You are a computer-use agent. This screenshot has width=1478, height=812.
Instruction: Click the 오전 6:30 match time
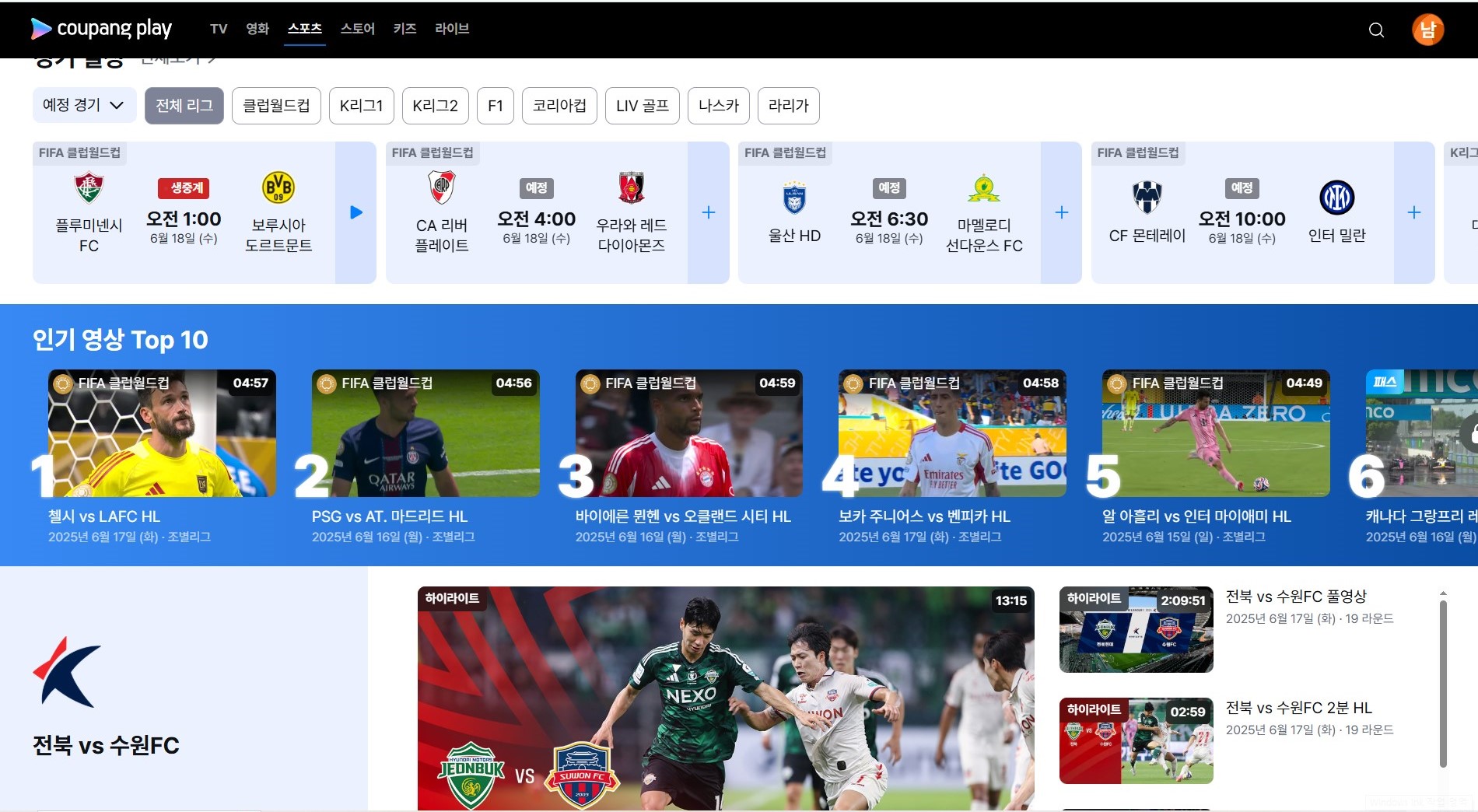[889, 219]
